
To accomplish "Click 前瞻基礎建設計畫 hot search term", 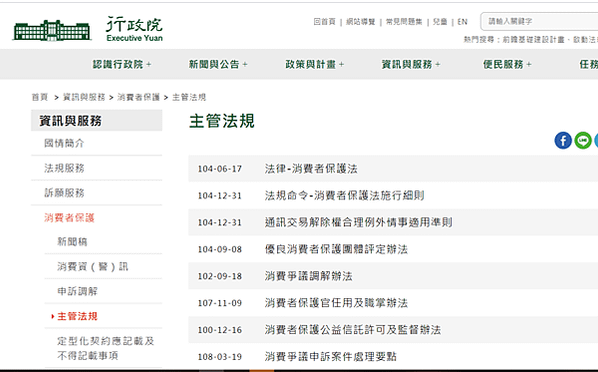I will [x=534, y=40].
